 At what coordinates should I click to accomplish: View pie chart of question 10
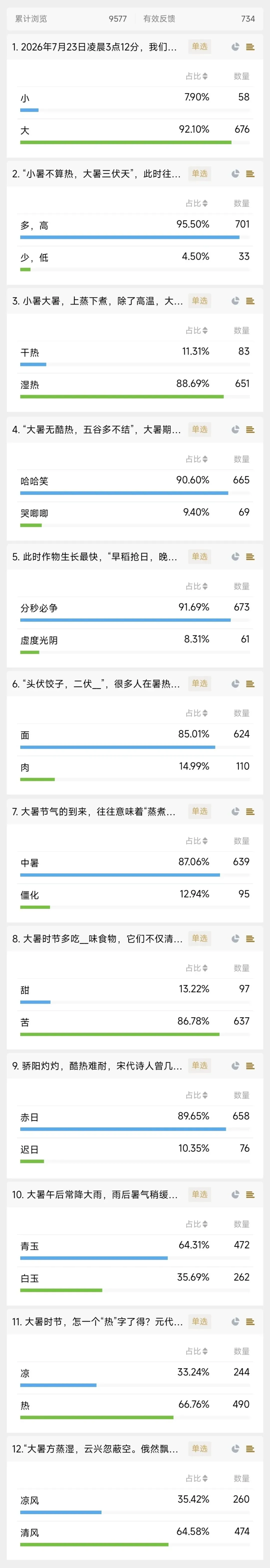coord(235,1194)
